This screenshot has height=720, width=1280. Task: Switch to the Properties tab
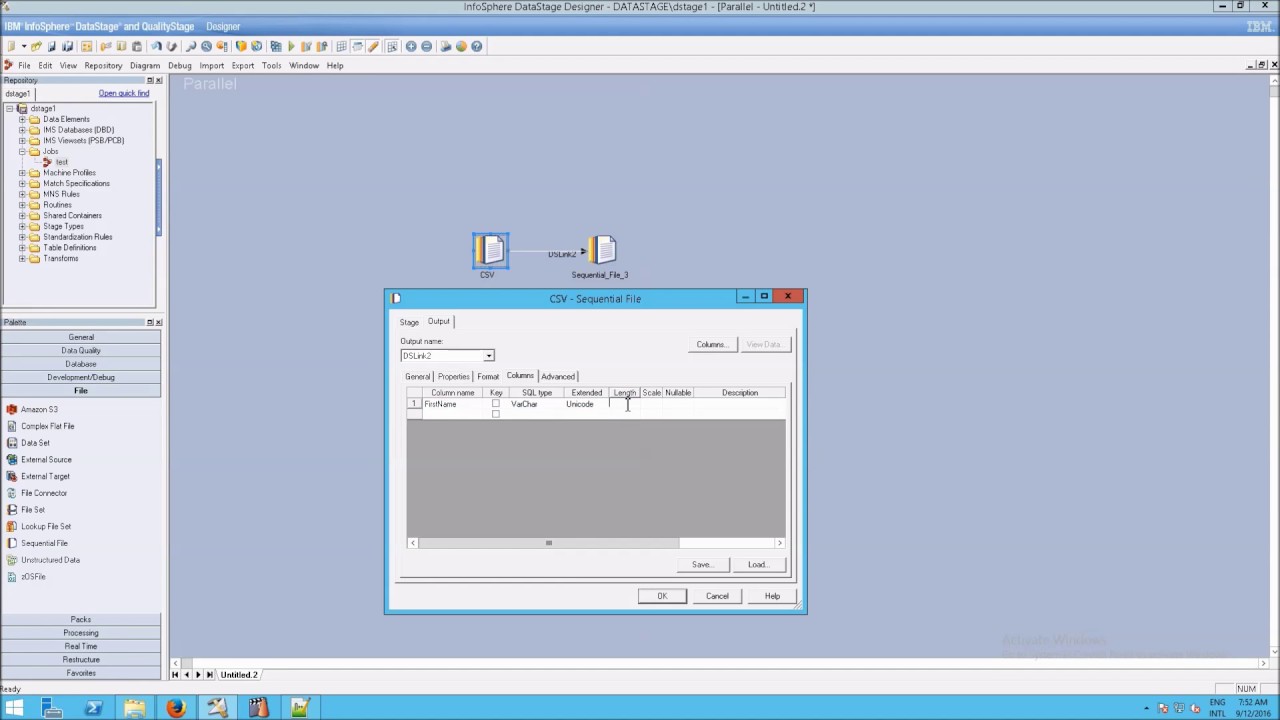pos(453,377)
